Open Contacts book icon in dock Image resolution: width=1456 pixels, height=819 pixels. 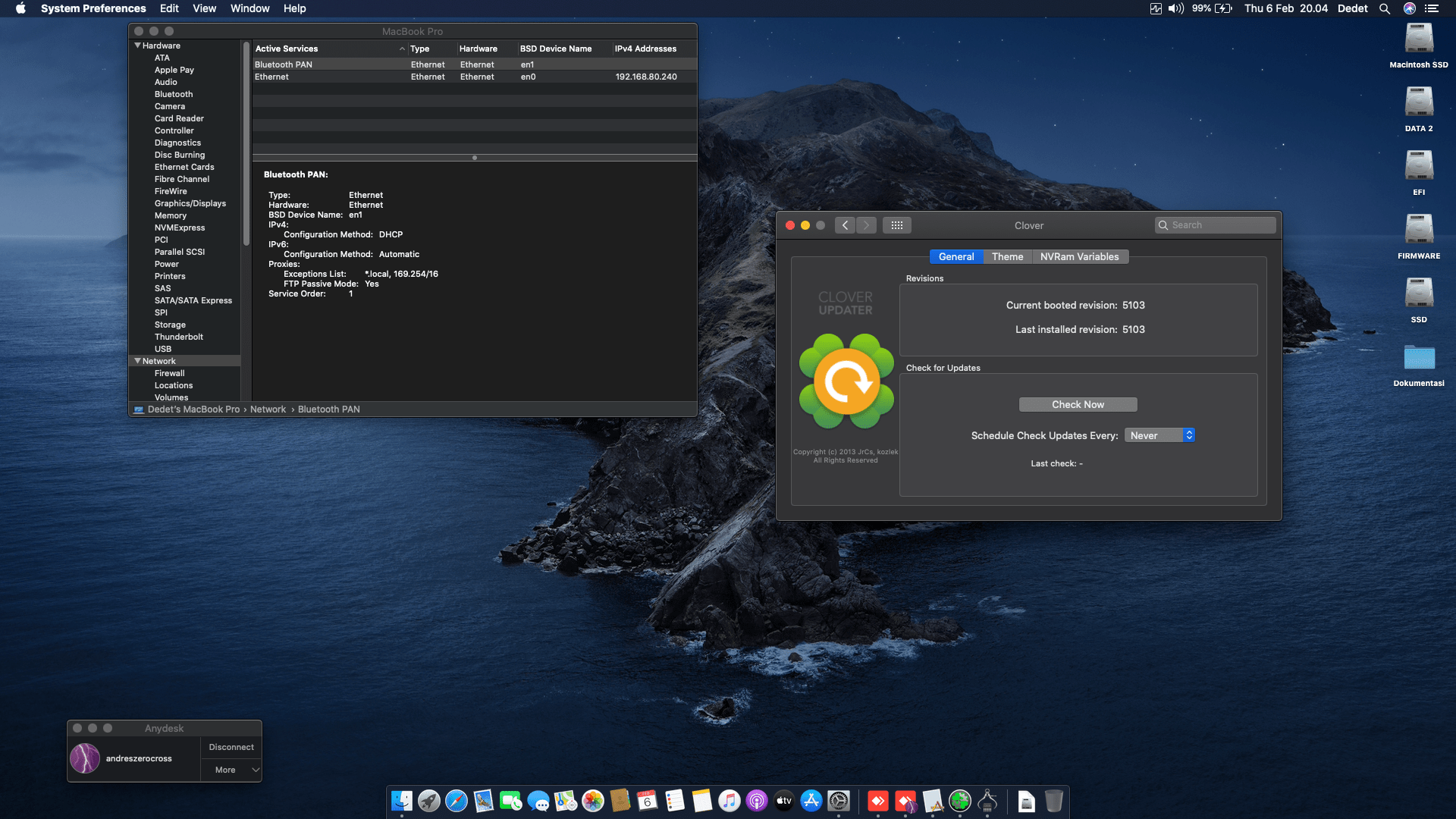(x=620, y=801)
